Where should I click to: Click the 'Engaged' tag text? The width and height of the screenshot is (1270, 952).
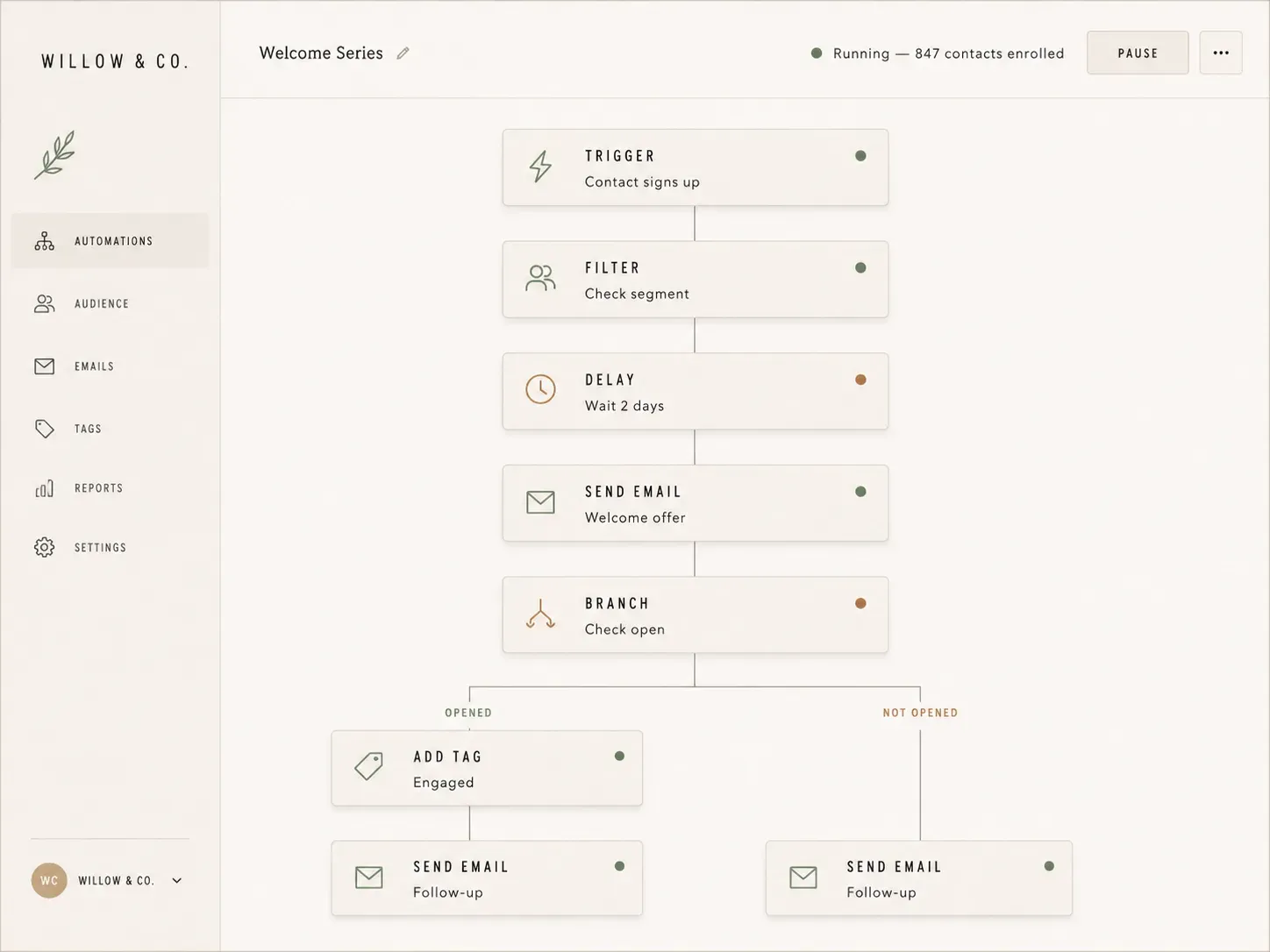tap(444, 782)
